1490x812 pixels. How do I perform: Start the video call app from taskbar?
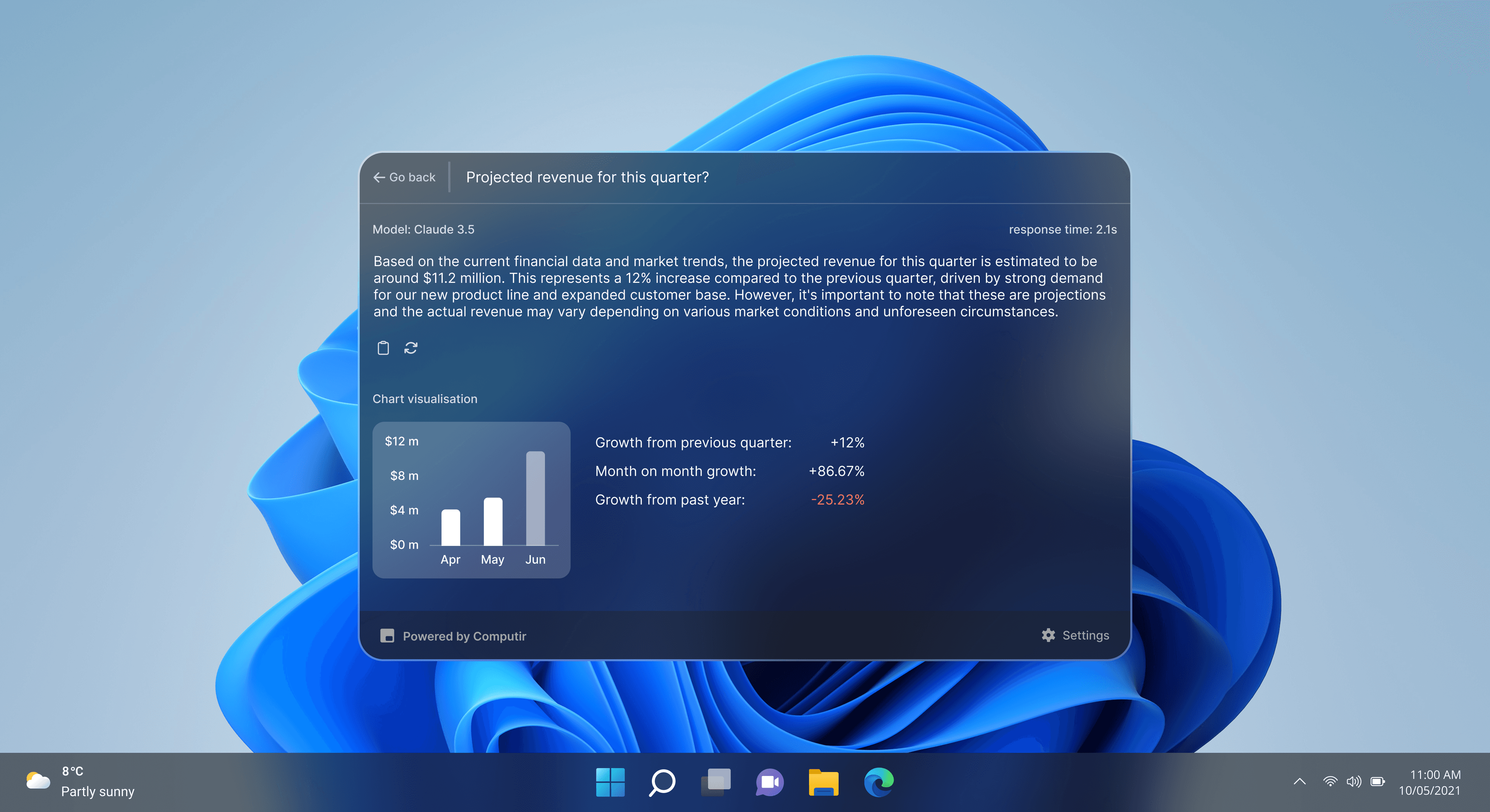tap(769, 783)
